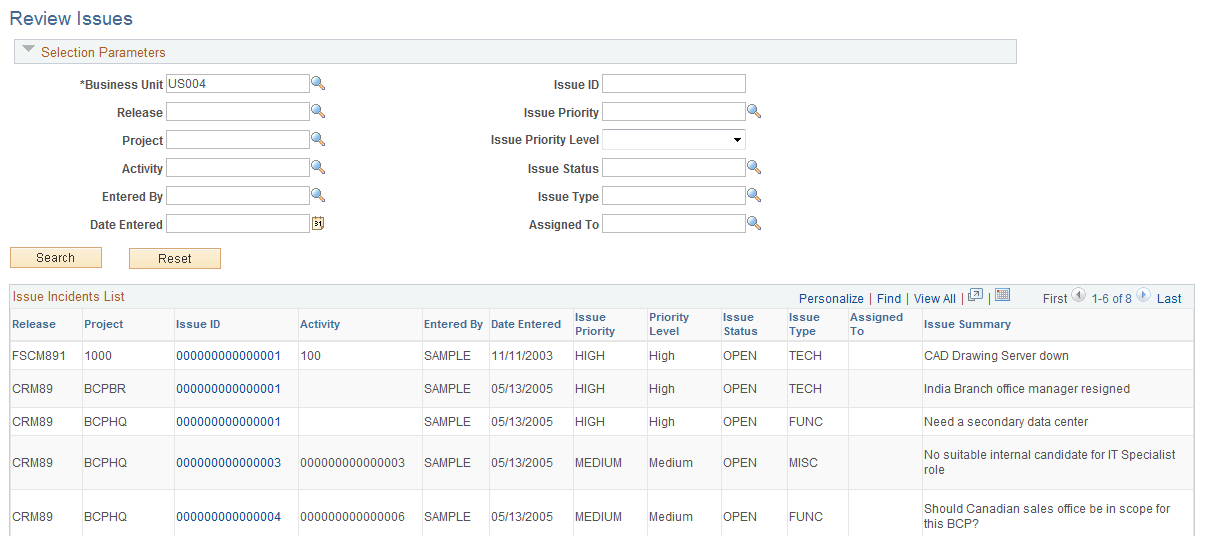The image size is (1214, 536).
Task: Click the Search button
Action: coord(56,258)
